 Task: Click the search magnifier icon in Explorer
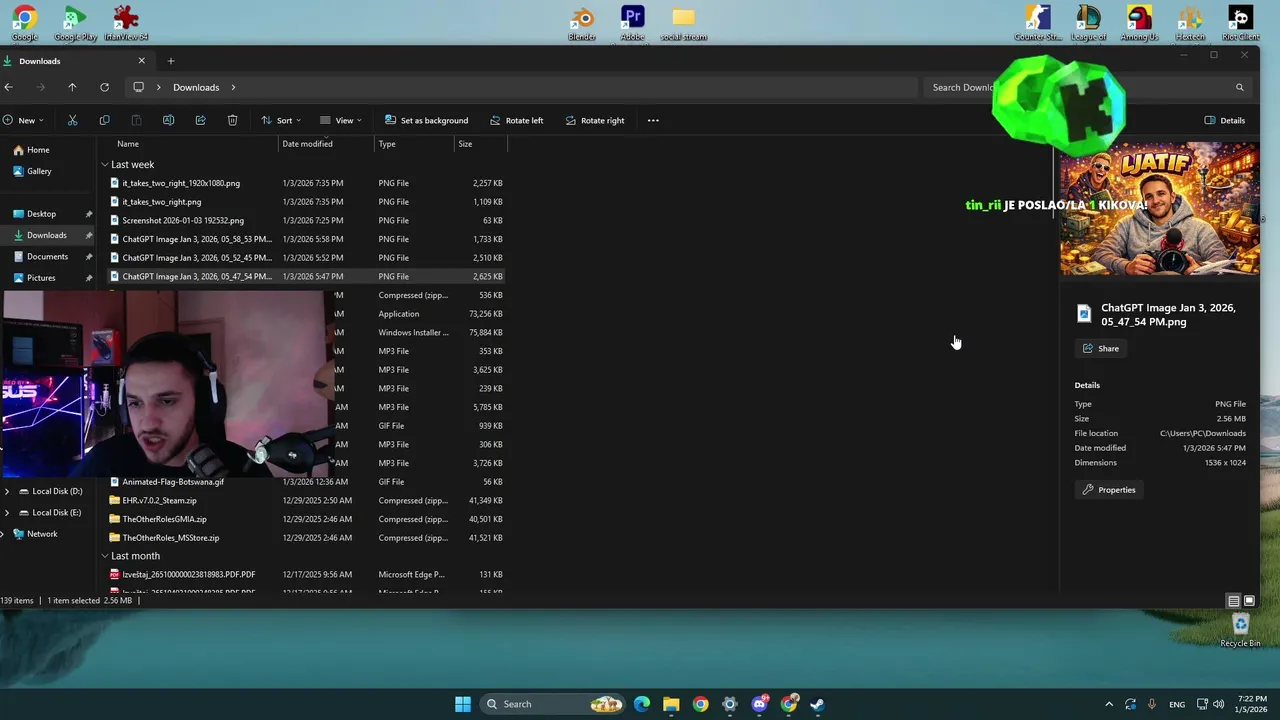pyautogui.click(x=1239, y=87)
